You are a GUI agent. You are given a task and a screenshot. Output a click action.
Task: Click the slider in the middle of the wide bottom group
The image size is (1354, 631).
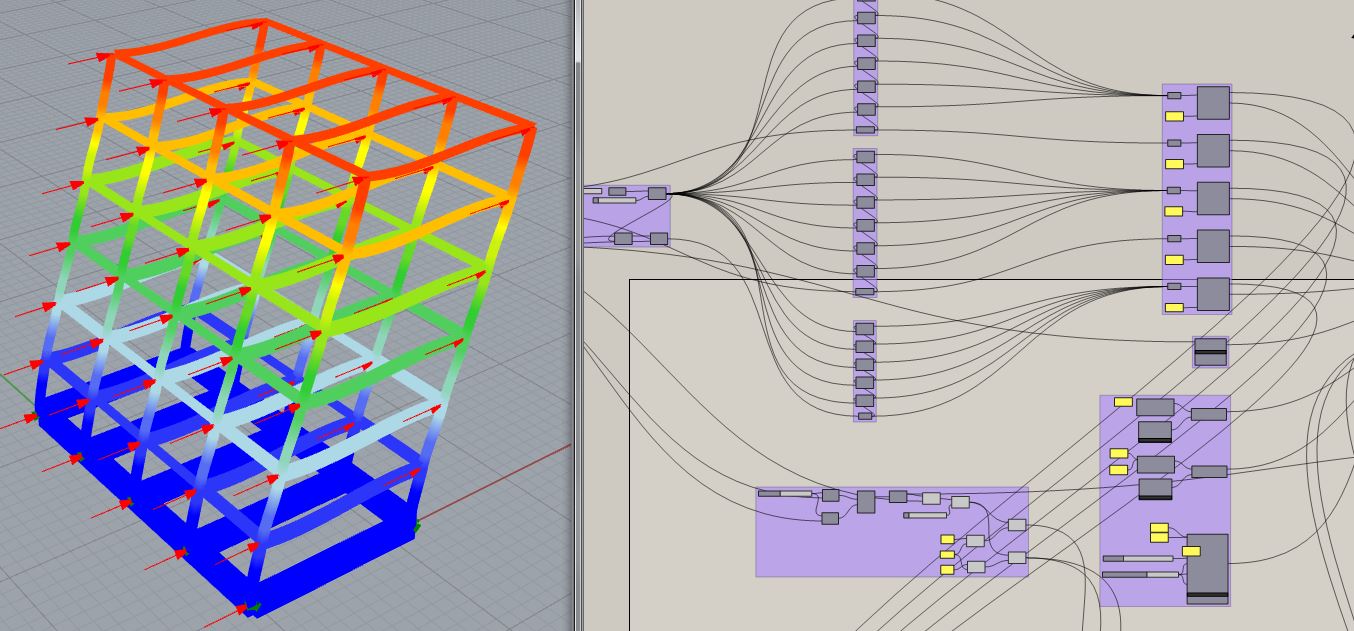(x=925, y=515)
